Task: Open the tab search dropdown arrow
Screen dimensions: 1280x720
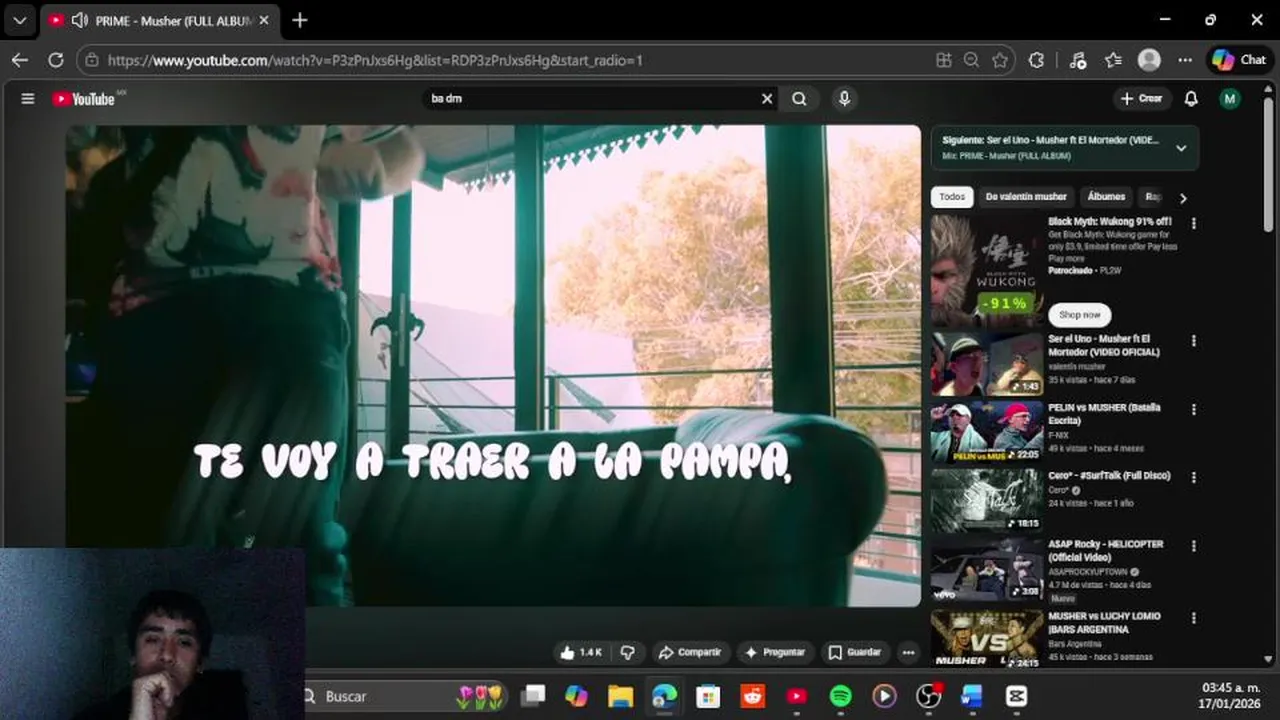Action: pyautogui.click(x=20, y=20)
